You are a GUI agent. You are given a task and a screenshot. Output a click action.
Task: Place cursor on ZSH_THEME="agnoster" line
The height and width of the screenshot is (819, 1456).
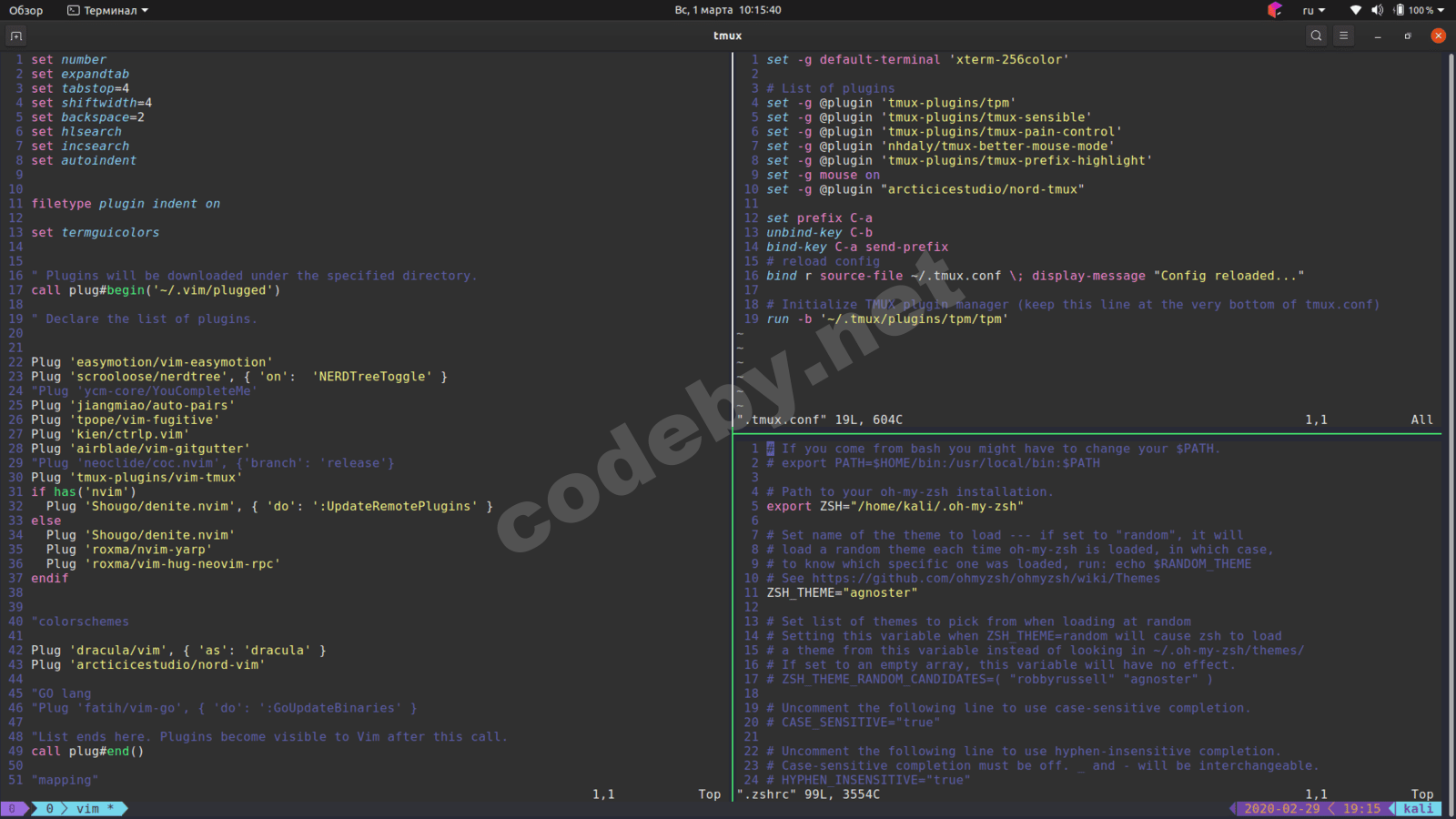click(842, 592)
